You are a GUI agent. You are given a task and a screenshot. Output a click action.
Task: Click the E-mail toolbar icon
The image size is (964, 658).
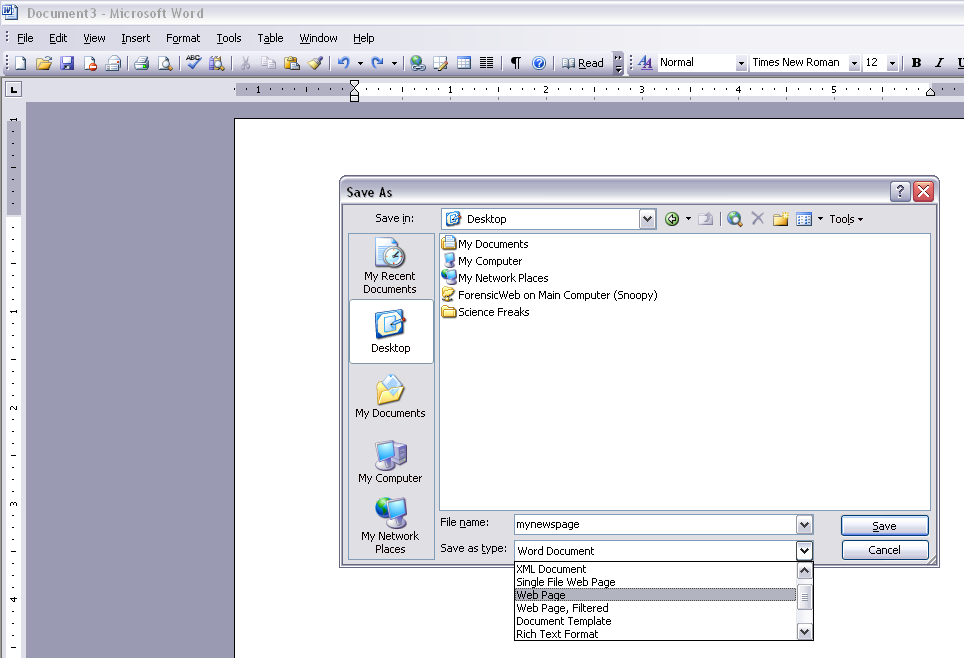pyautogui.click(x=113, y=63)
